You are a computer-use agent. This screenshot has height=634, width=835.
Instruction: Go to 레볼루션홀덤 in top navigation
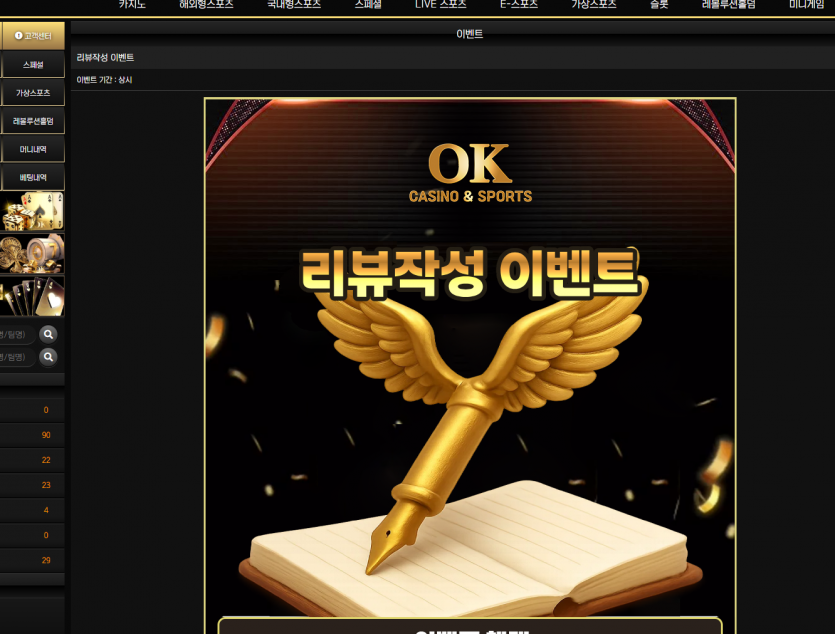pos(728,4)
